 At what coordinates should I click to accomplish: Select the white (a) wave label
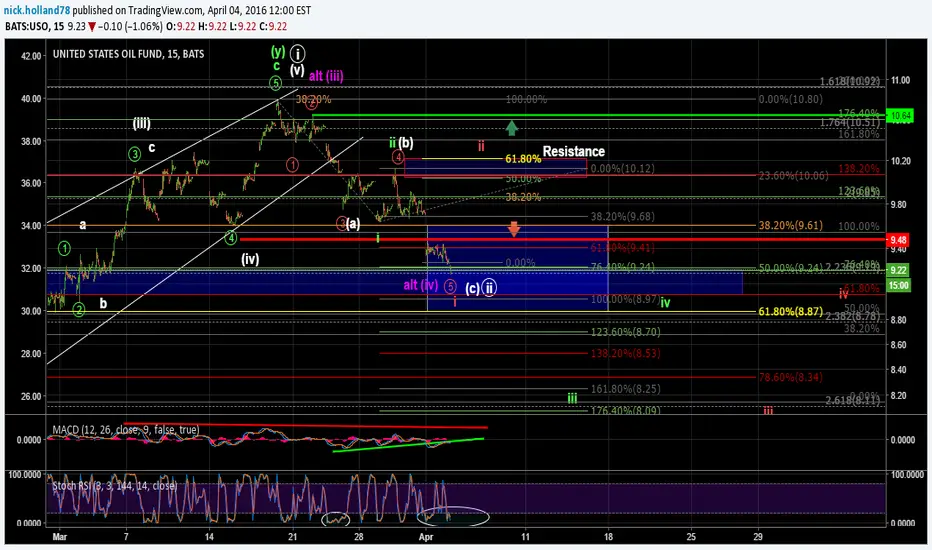click(353, 224)
